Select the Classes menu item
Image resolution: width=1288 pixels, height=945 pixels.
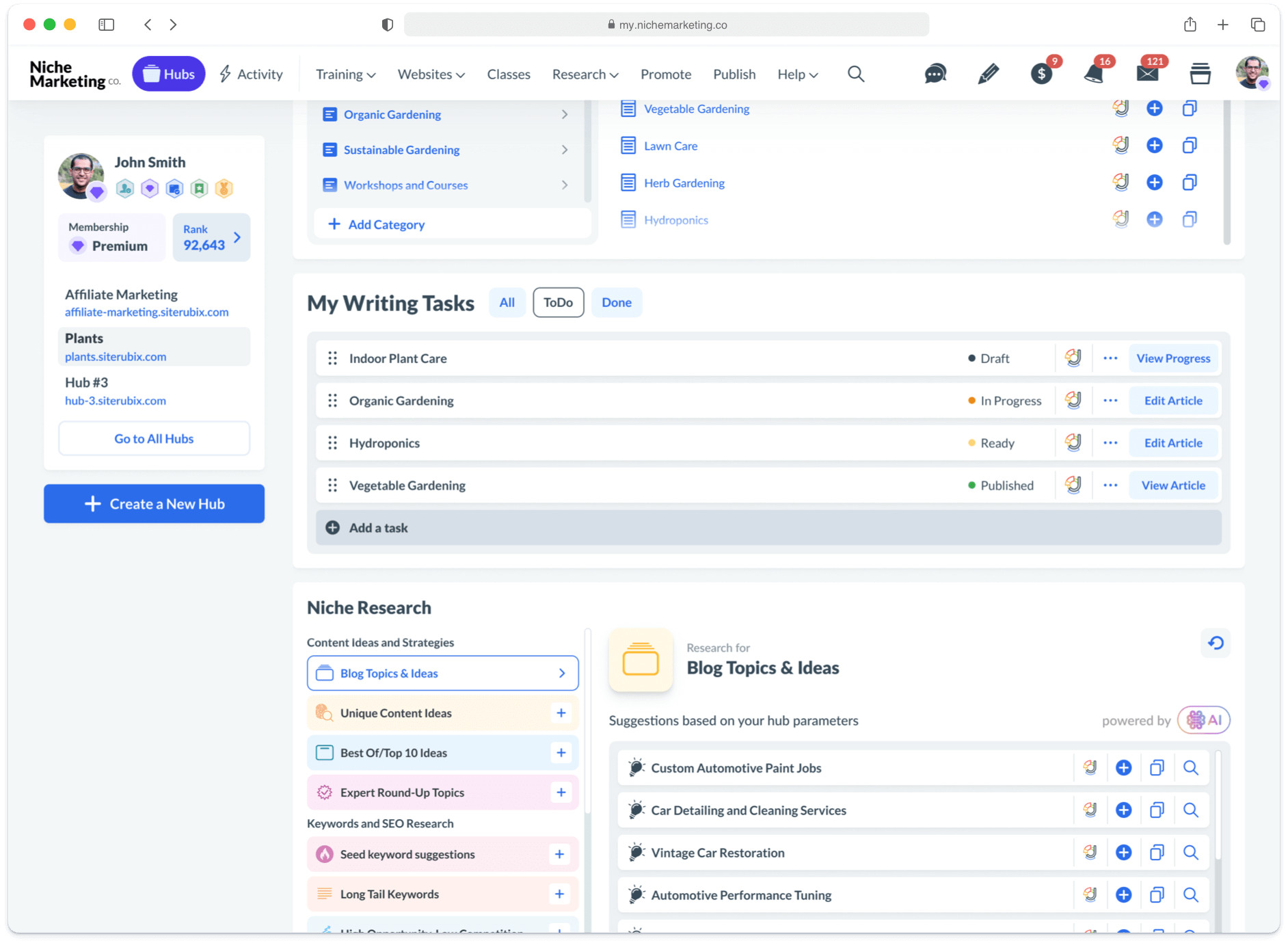pyautogui.click(x=508, y=74)
